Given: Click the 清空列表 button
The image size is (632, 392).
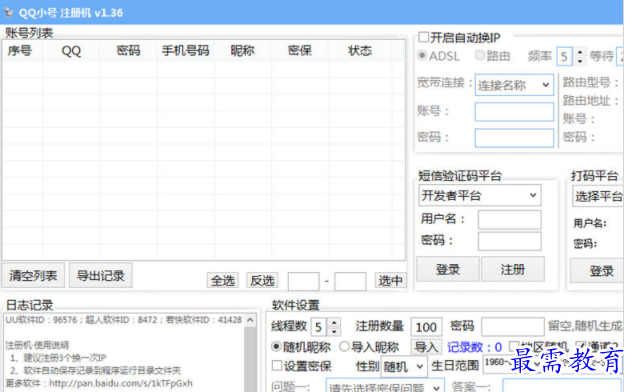Looking at the screenshot, I should (x=33, y=276).
